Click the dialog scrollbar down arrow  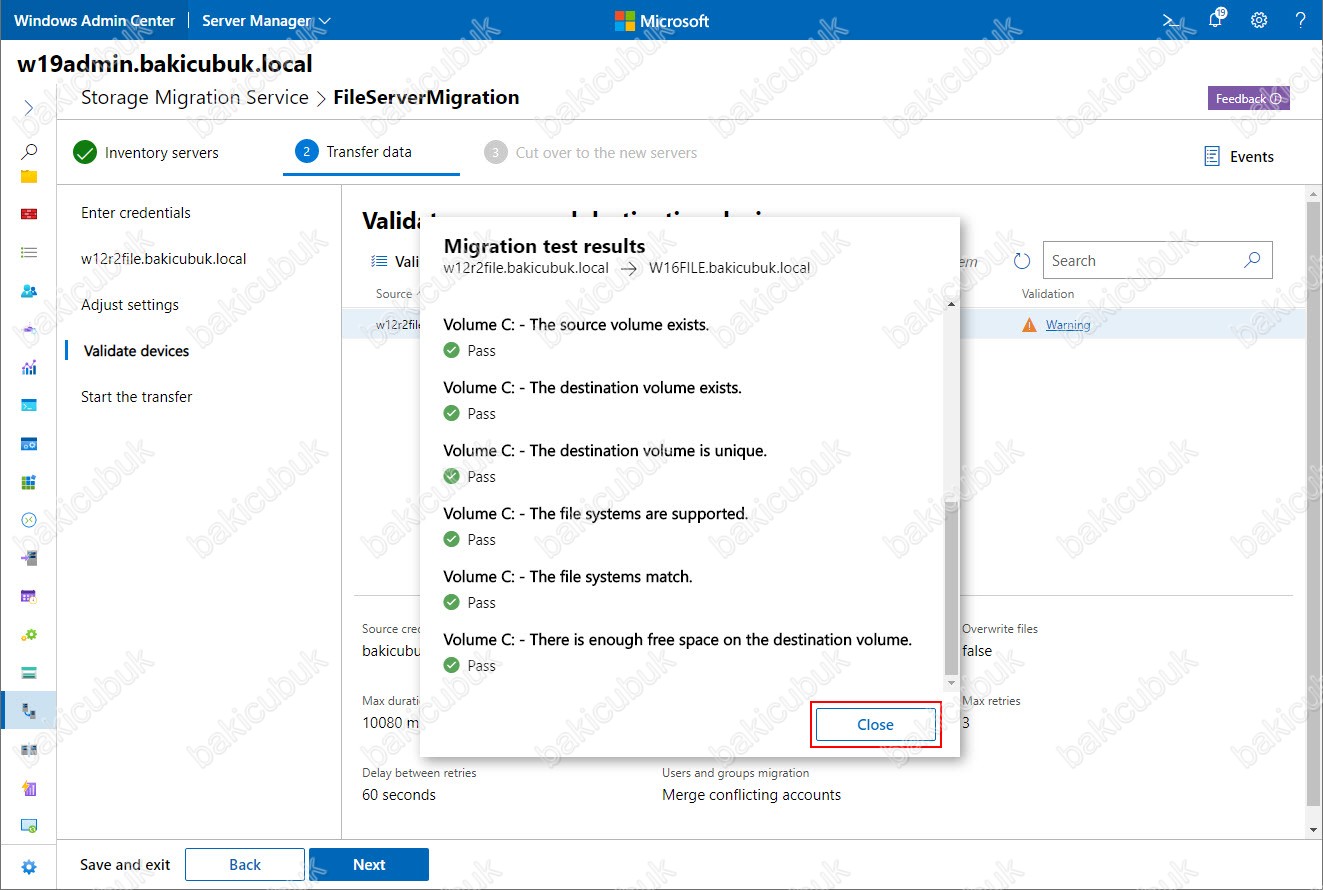point(950,682)
